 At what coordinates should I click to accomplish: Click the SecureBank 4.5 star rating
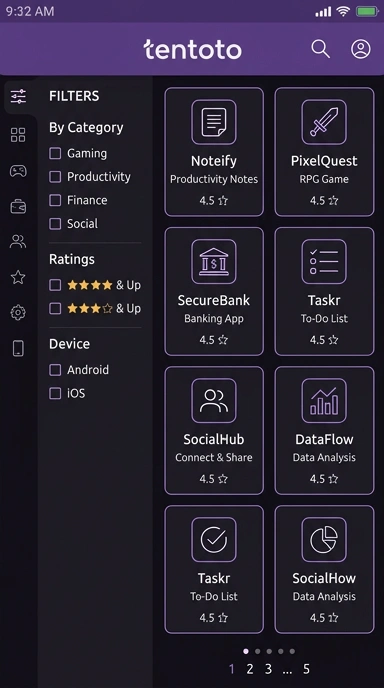click(x=214, y=340)
